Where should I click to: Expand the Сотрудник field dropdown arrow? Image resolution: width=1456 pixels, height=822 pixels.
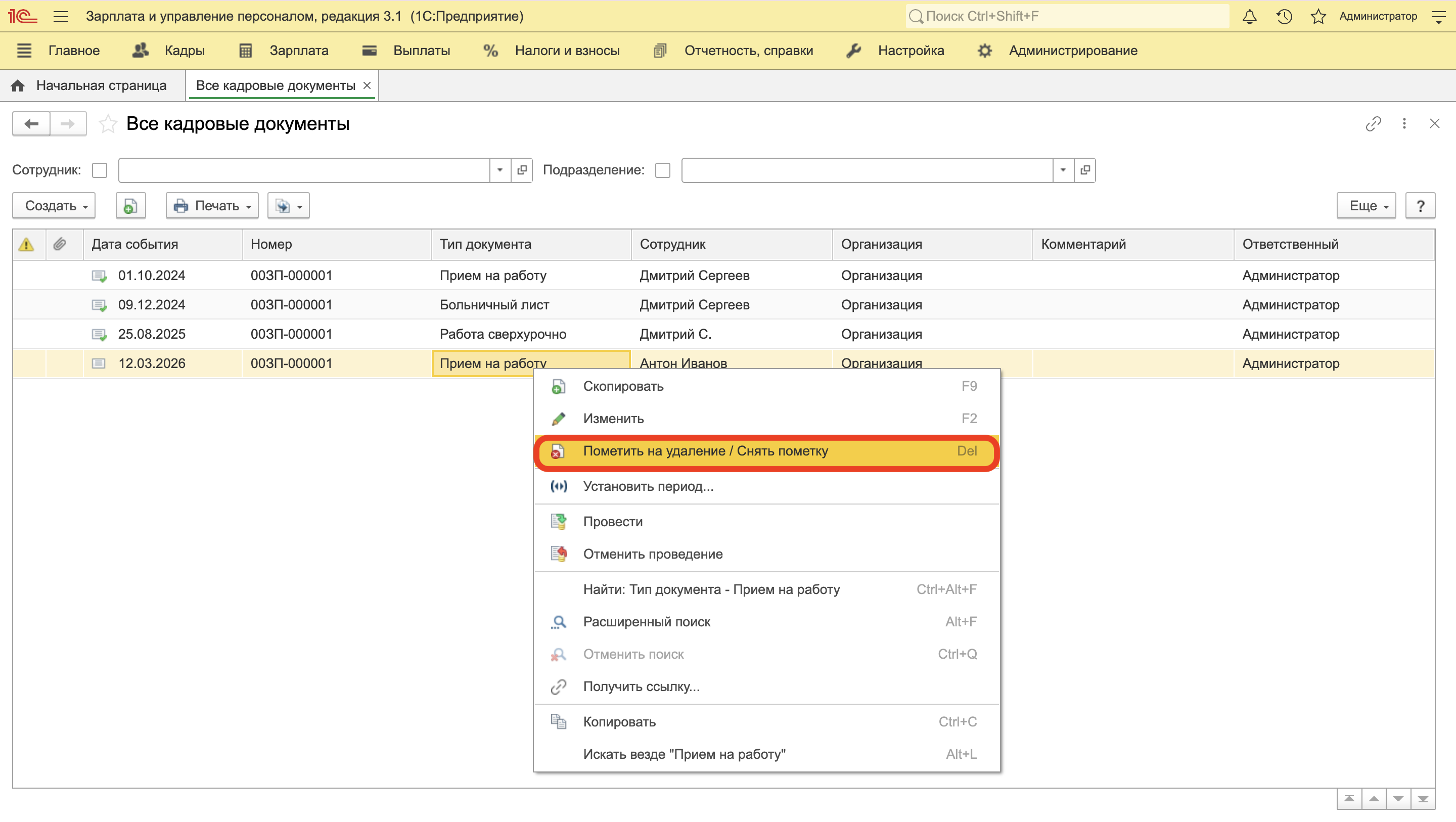click(x=499, y=170)
